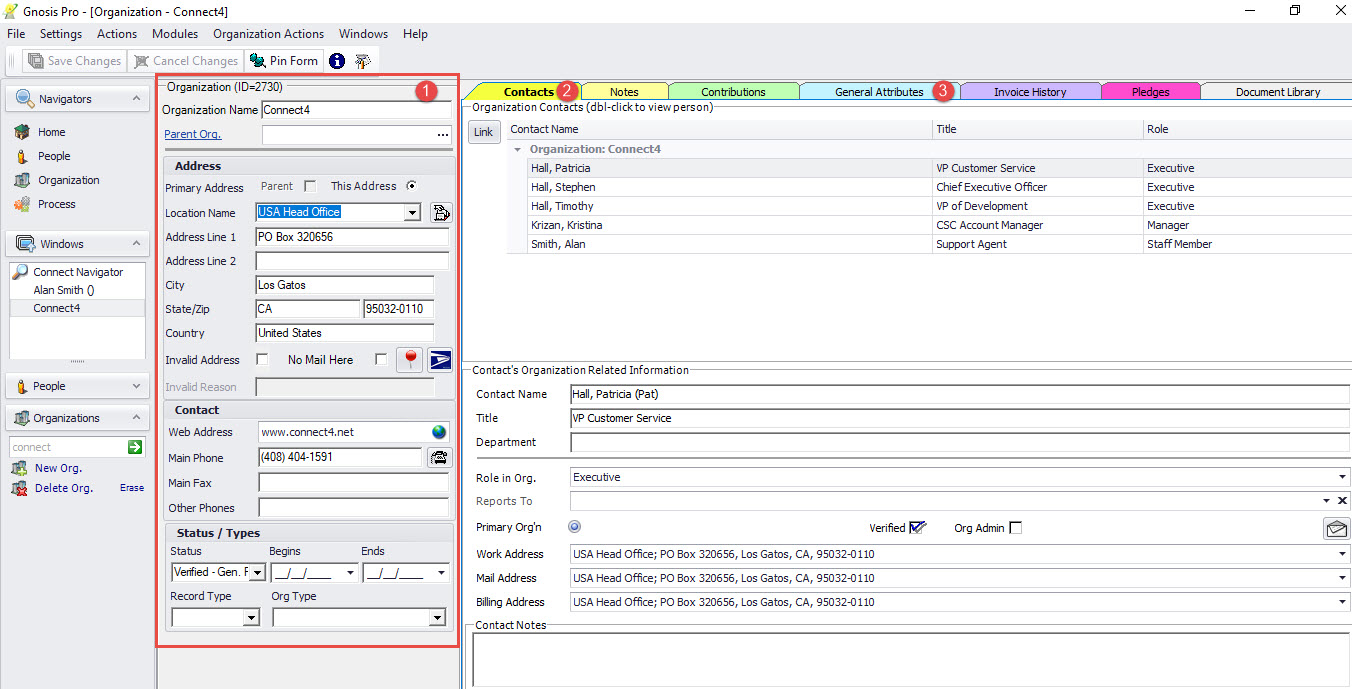The image size is (1352, 689).
Task: Open the Location Name dropdown
Action: pos(412,212)
